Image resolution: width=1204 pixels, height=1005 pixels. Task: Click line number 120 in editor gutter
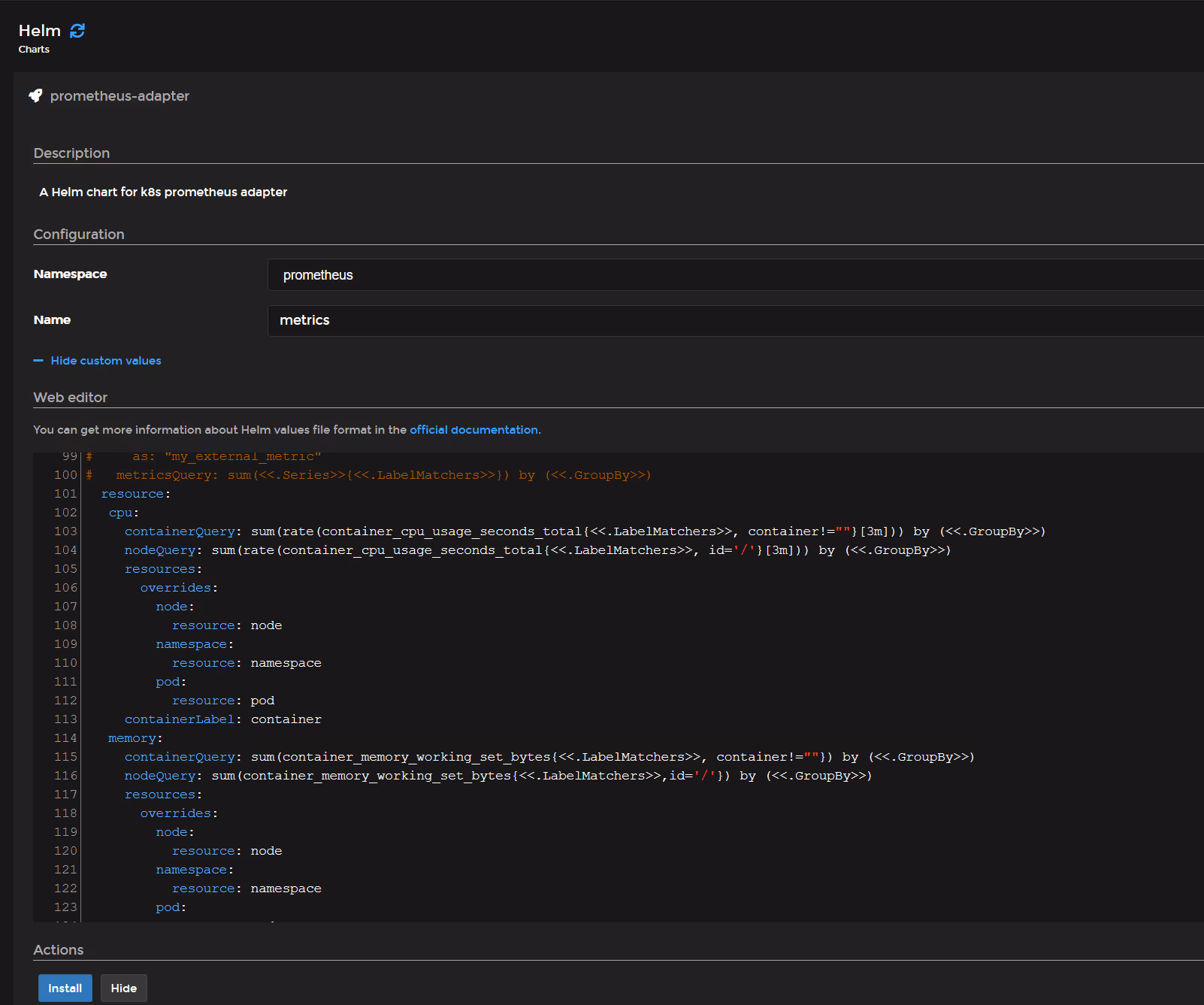click(65, 851)
